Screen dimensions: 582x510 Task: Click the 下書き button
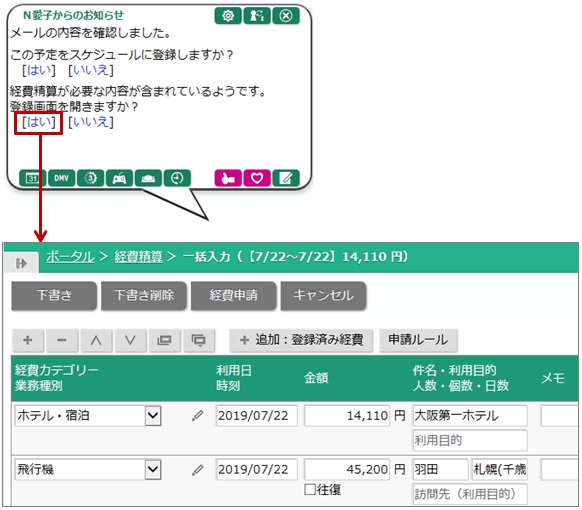[x=54, y=295]
